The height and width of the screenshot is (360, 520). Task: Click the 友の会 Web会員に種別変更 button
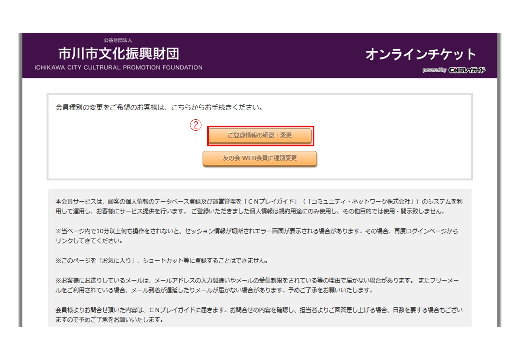click(260, 158)
